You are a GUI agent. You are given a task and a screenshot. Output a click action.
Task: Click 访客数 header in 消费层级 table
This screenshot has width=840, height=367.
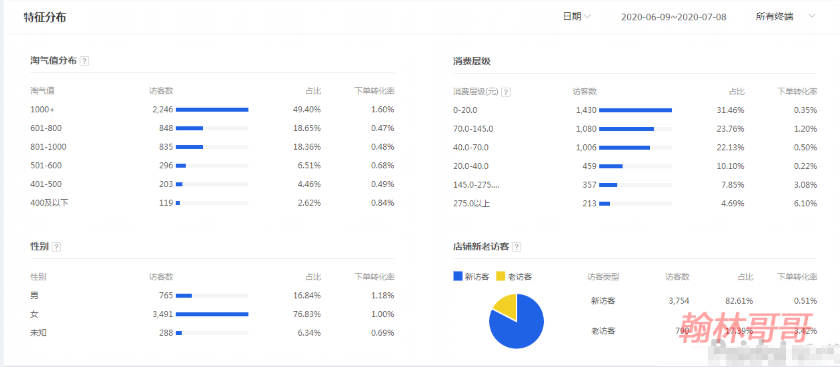pyautogui.click(x=584, y=92)
